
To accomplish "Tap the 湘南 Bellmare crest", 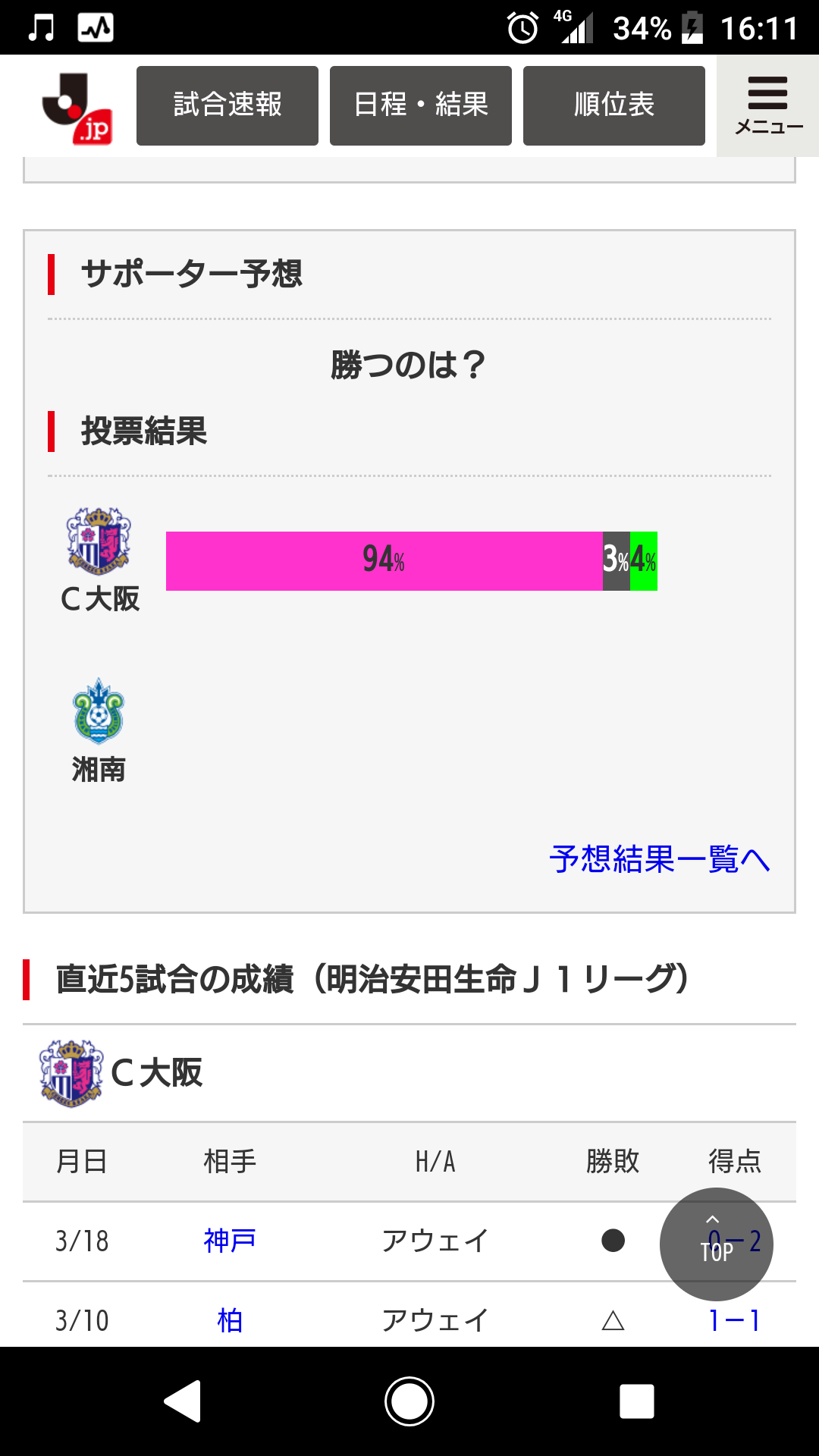I will (x=99, y=711).
